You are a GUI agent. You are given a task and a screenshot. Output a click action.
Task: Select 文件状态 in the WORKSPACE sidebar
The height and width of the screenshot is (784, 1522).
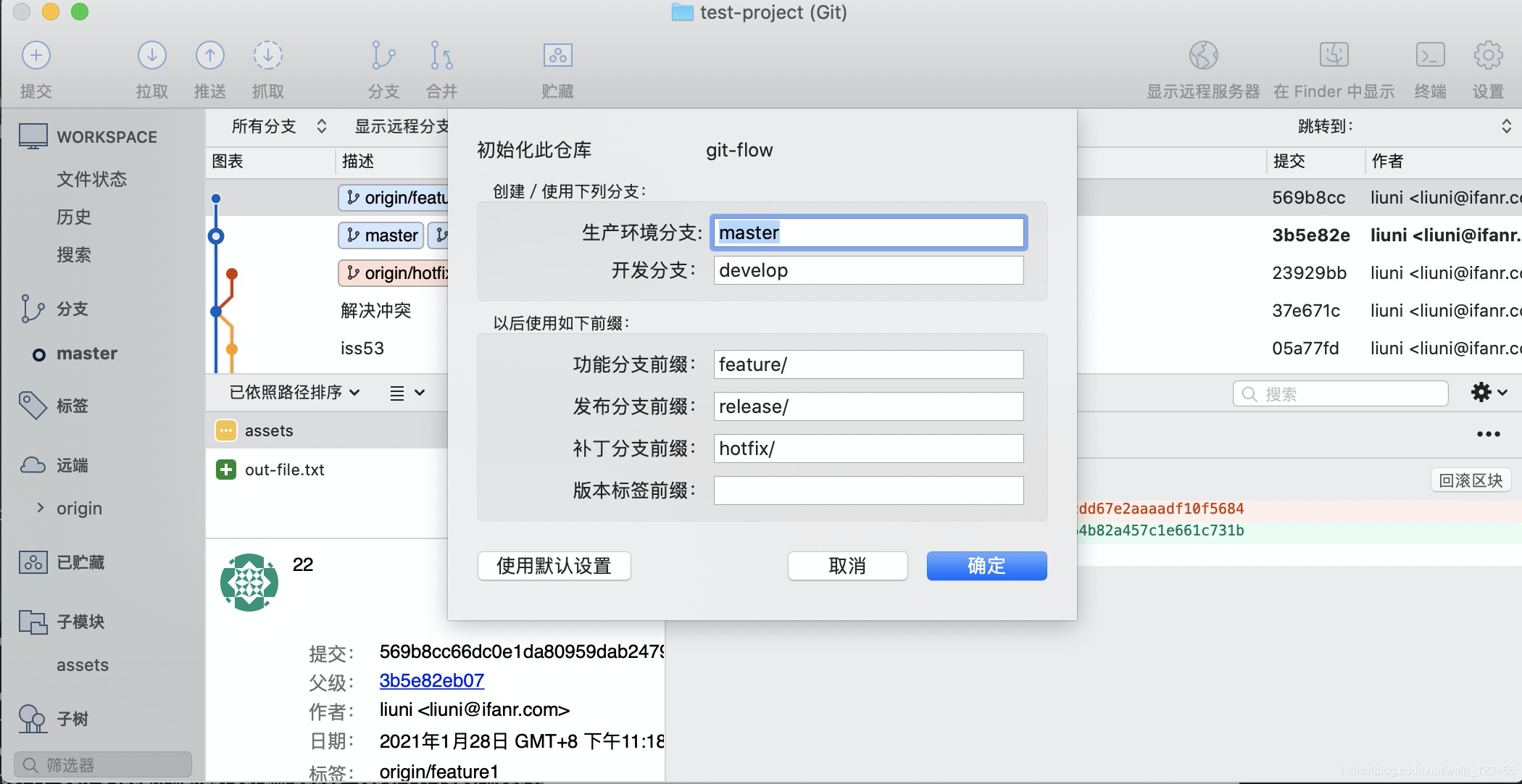coord(91,179)
